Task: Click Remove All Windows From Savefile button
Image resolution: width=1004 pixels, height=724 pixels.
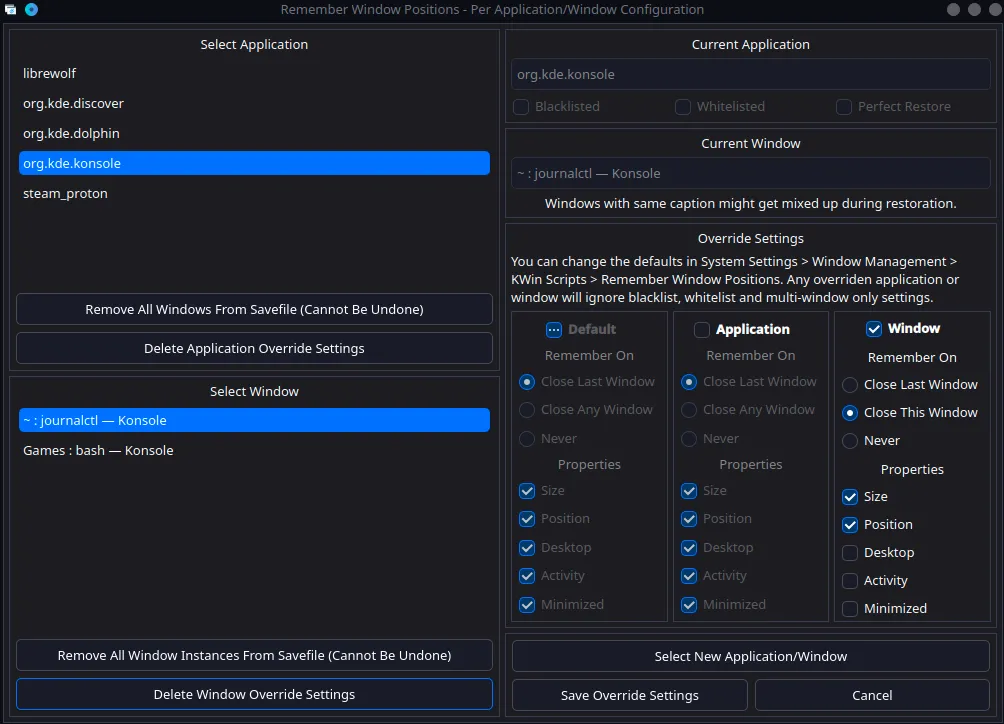Action: pos(254,310)
